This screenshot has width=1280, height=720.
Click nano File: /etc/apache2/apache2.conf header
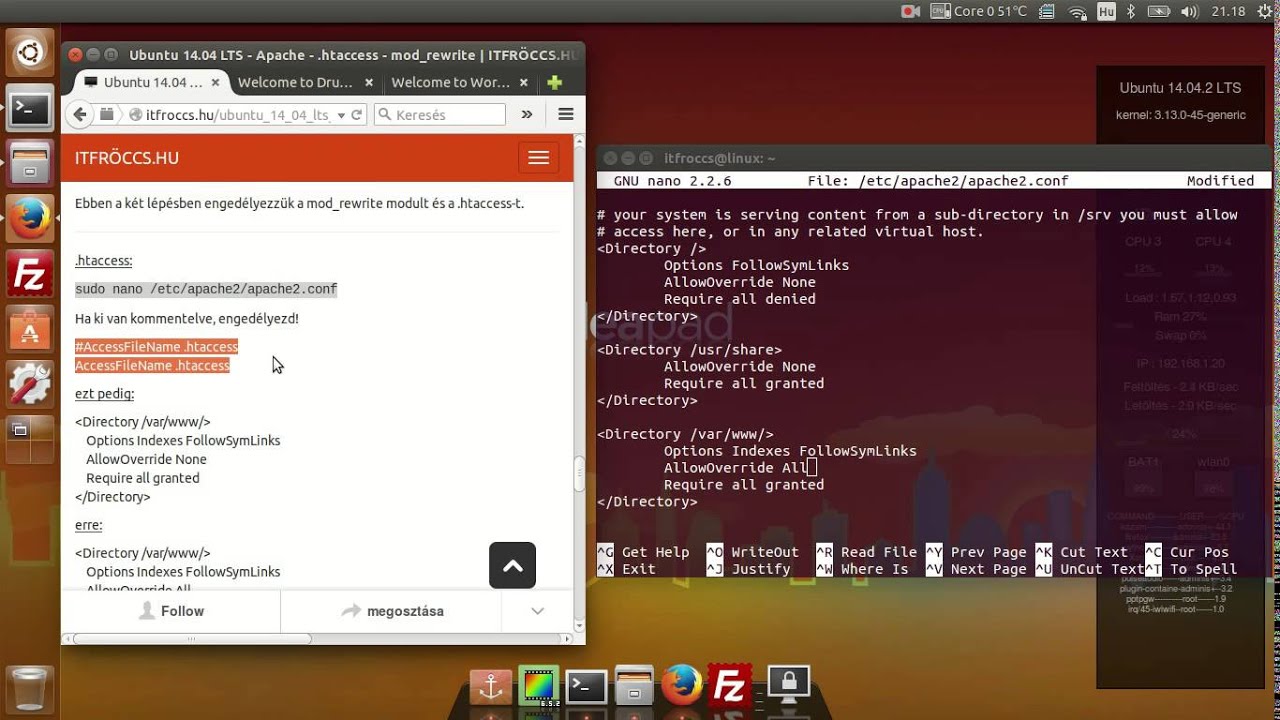tap(938, 181)
